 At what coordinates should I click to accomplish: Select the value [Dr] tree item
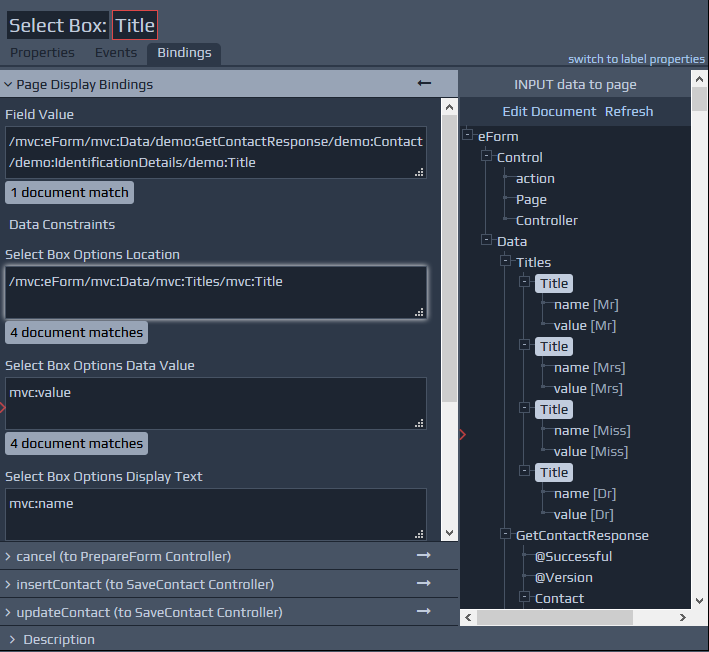[x=584, y=515]
